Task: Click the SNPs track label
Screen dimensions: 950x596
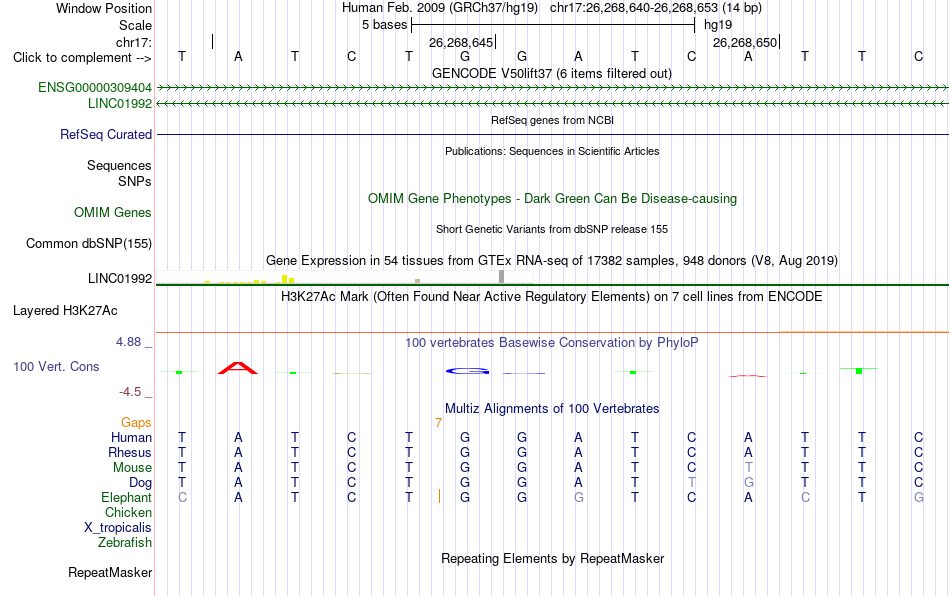Action: [x=135, y=181]
